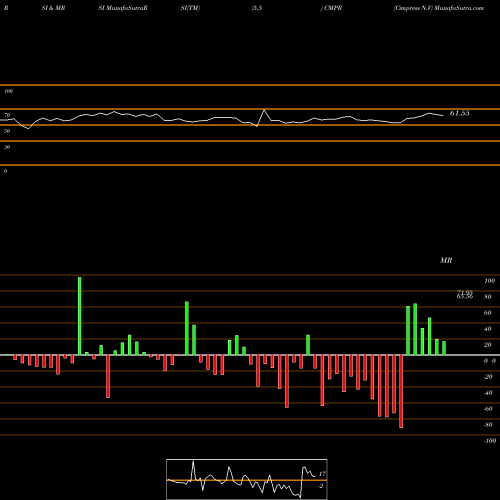Click the '80' label on MR axis
This screenshot has height=500, width=500.
(488, 297)
